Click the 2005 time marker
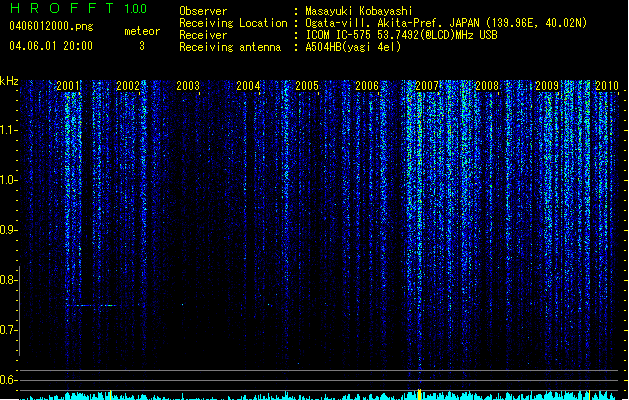 tap(307, 85)
